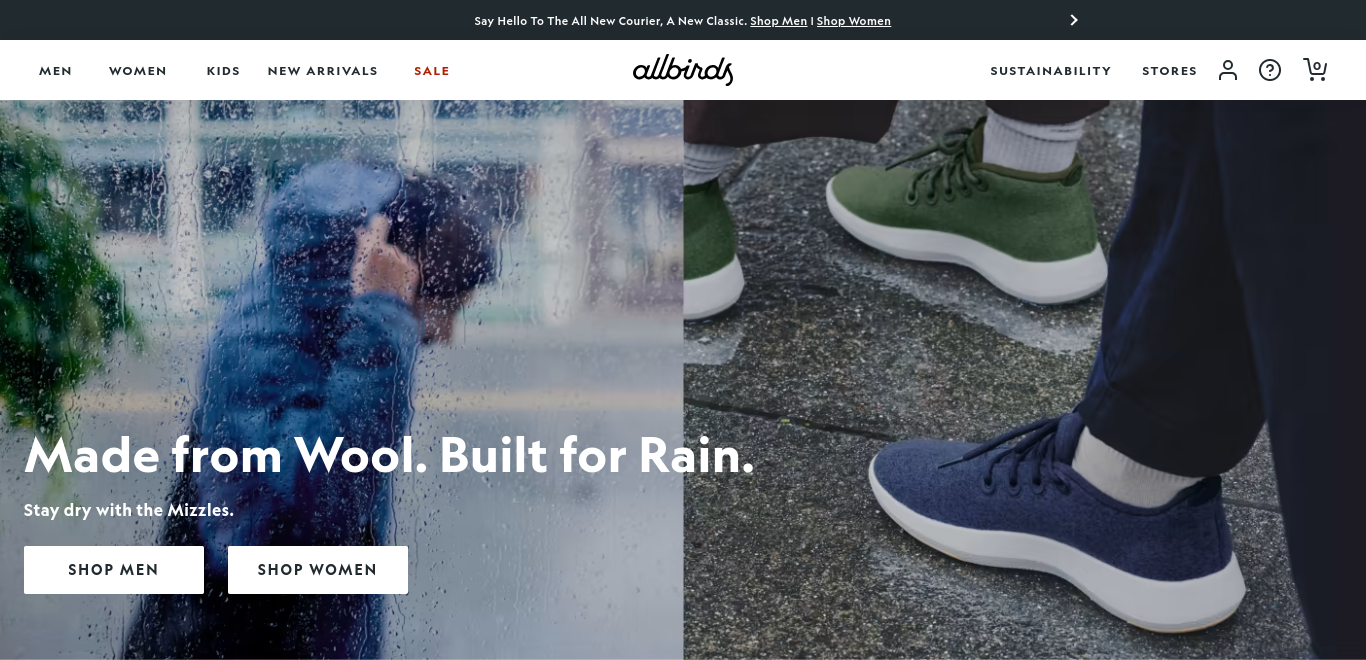Follow the Shop Men banner link
This screenshot has width=1366, height=660.
point(778,21)
